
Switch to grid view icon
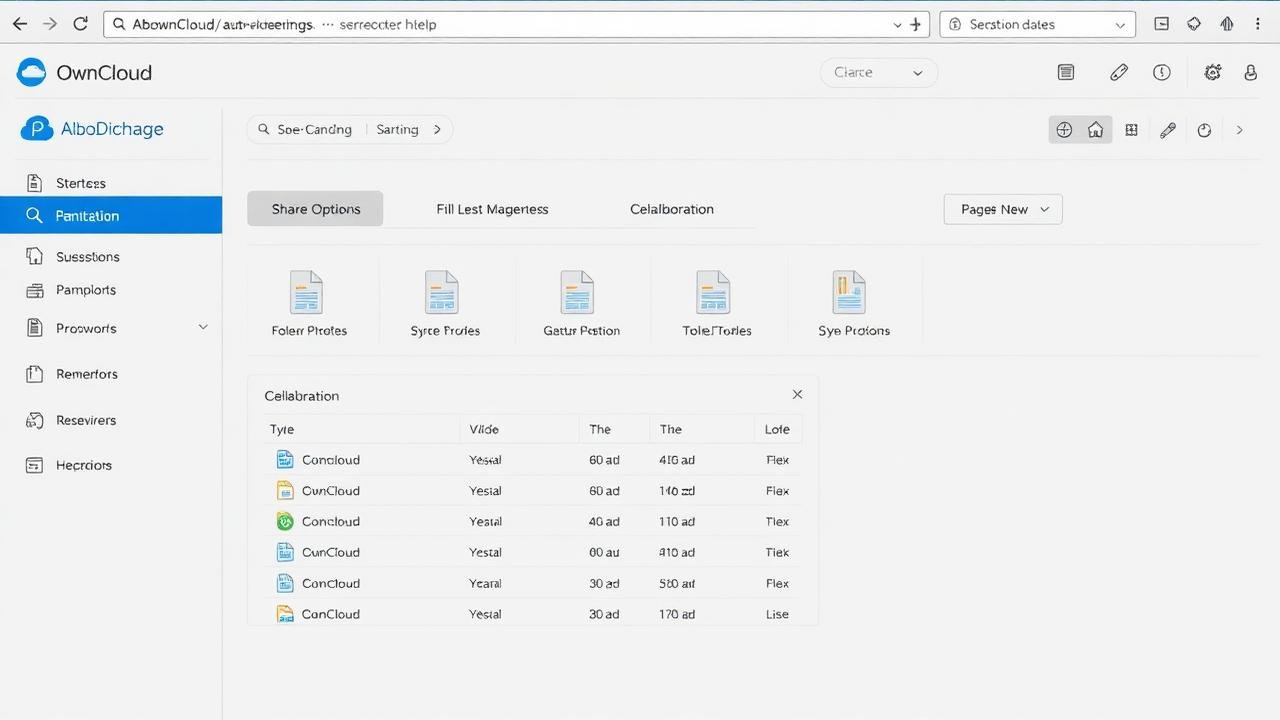click(x=1131, y=130)
